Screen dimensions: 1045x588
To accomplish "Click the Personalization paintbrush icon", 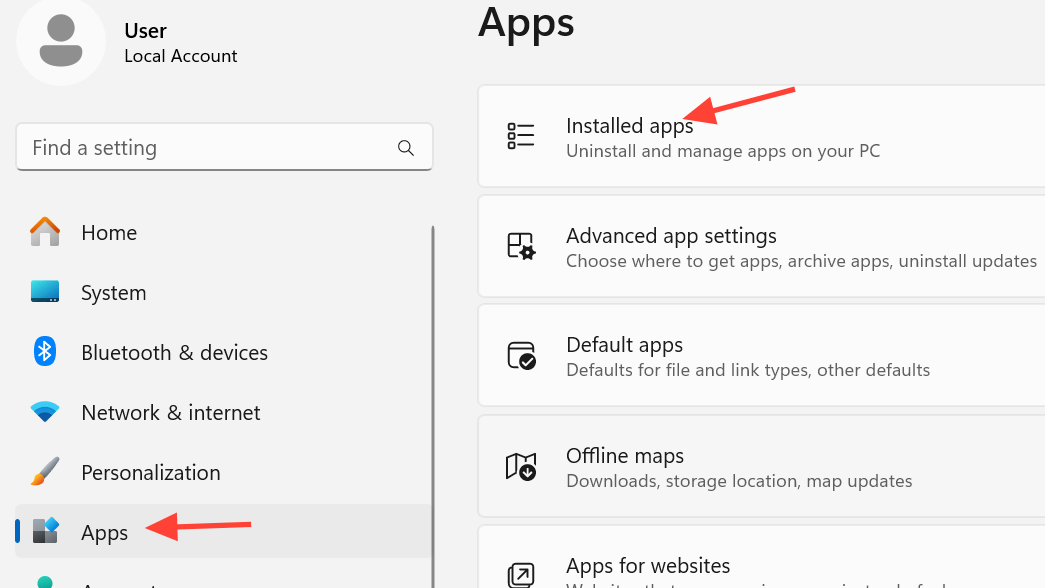I will [45, 472].
